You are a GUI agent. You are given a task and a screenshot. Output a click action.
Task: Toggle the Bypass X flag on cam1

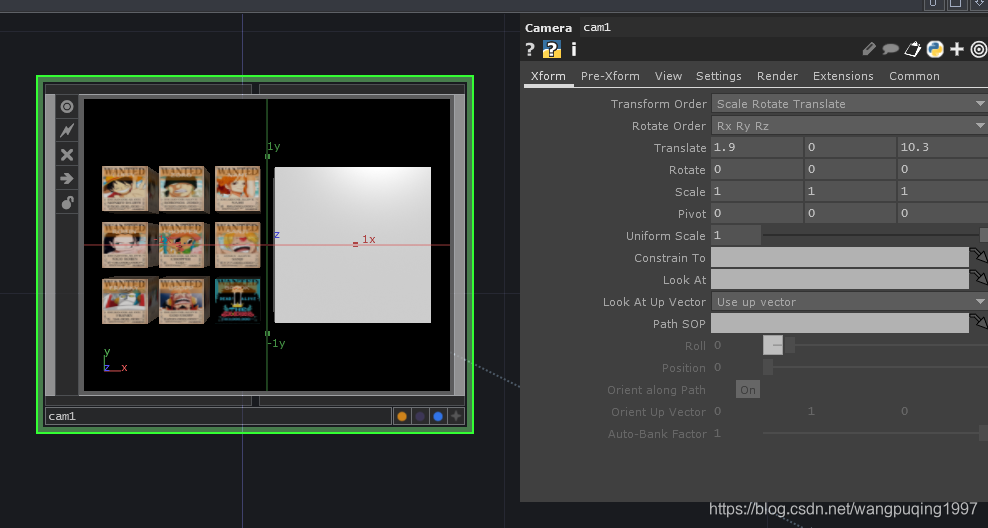coord(67,154)
